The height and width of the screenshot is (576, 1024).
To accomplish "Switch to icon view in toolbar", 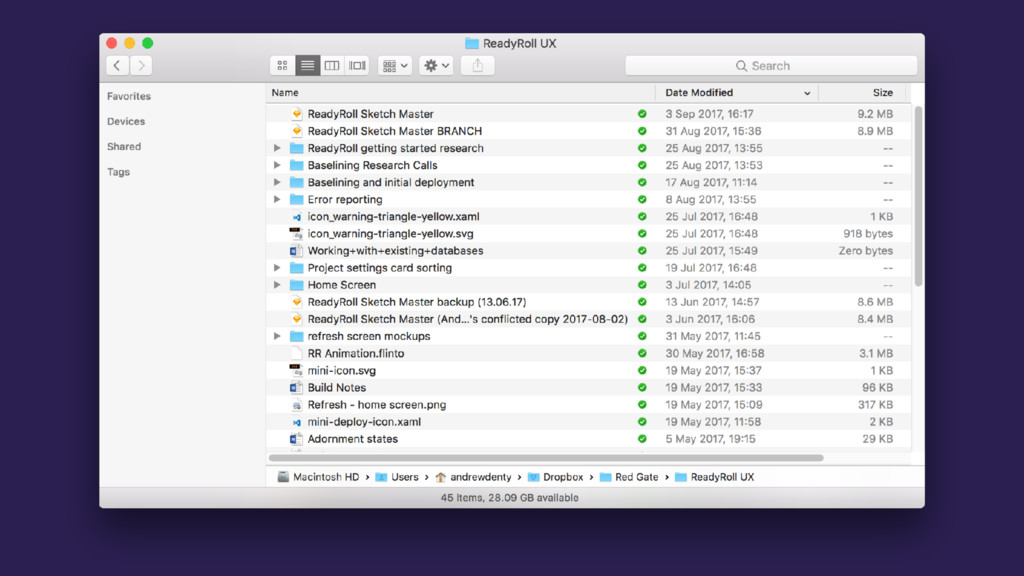I will coord(283,66).
